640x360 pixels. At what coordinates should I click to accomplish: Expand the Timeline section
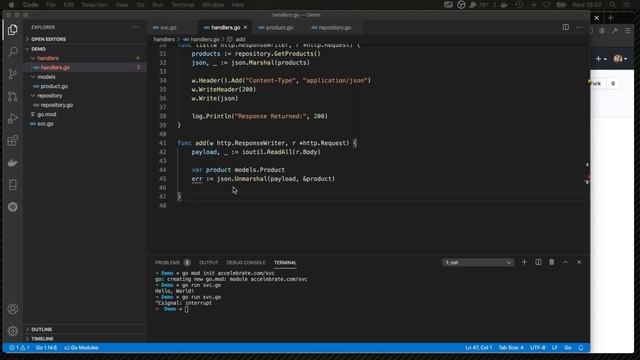(x=42, y=339)
